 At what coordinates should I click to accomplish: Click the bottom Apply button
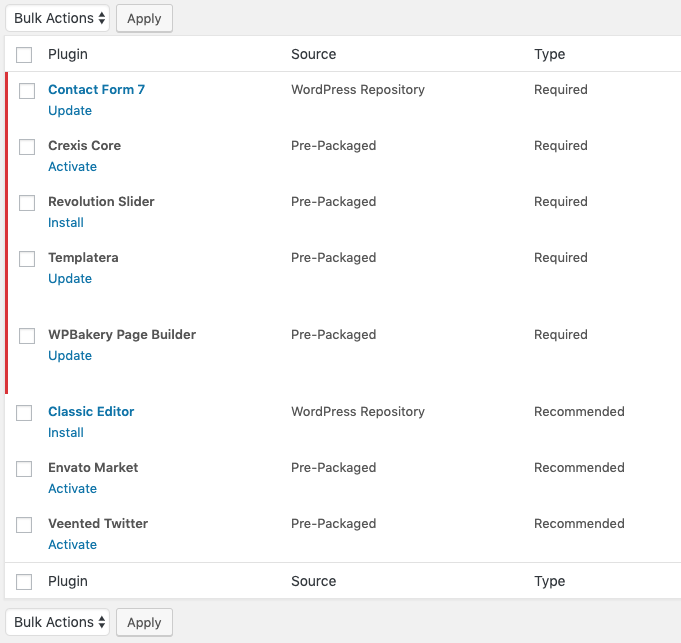(144, 622)
